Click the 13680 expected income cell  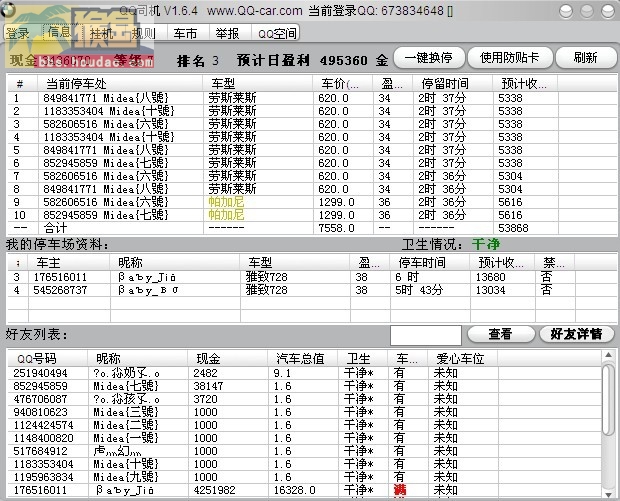point(490,277)
